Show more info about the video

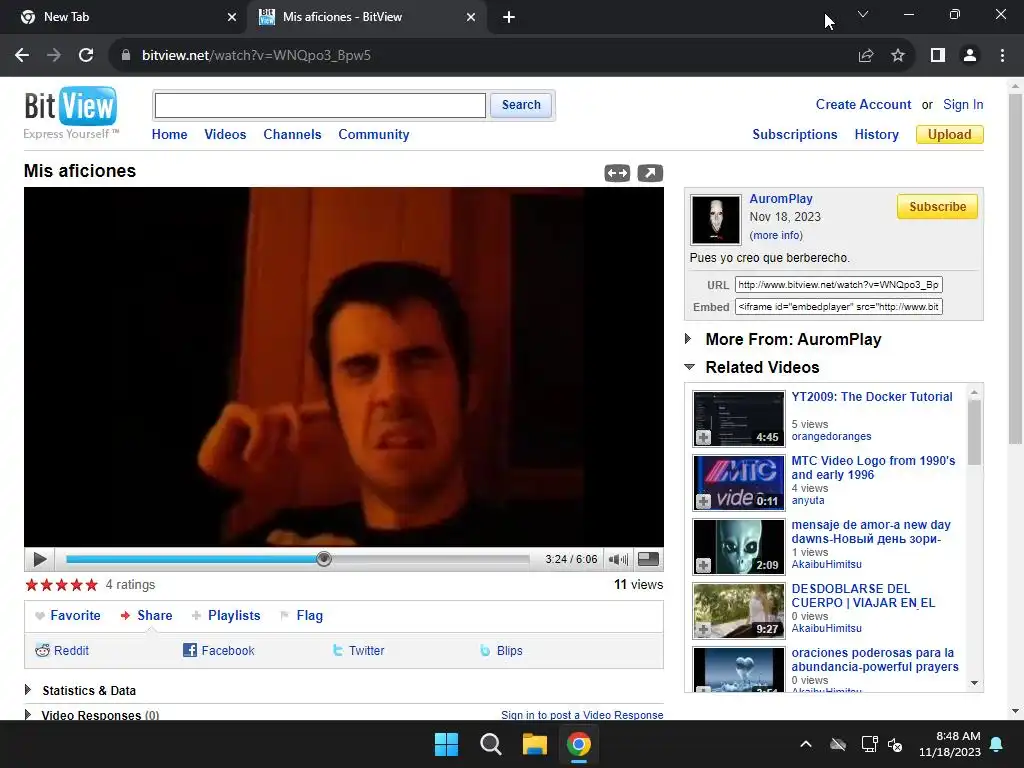pos(776,235)
